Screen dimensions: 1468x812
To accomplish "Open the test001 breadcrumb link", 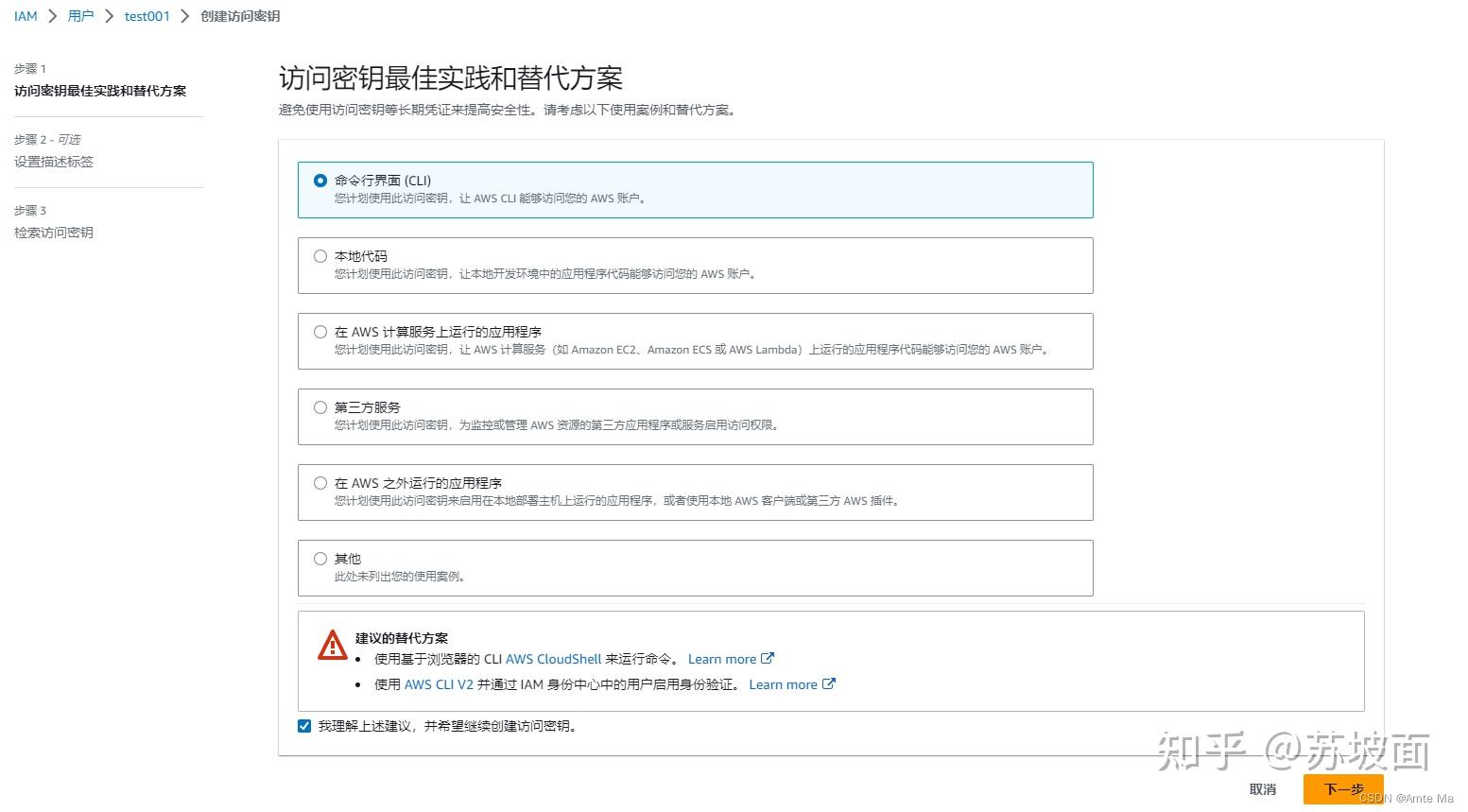I will 147,16.
